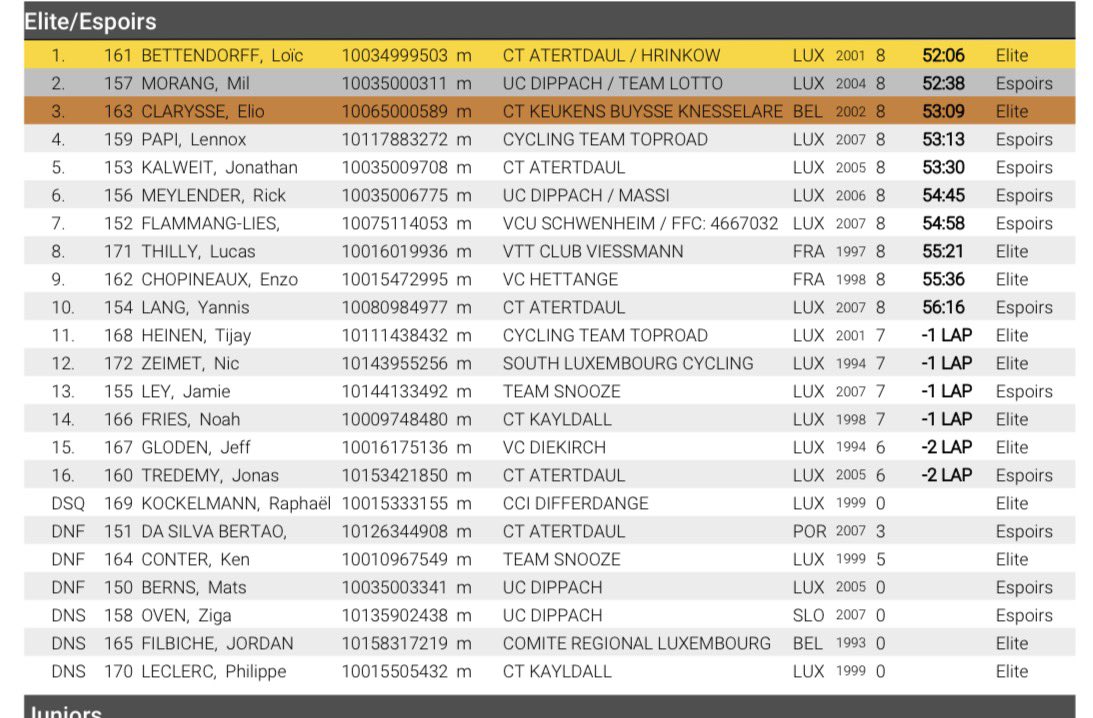Select UCI ID 10035000311

(x=394, y=84)
